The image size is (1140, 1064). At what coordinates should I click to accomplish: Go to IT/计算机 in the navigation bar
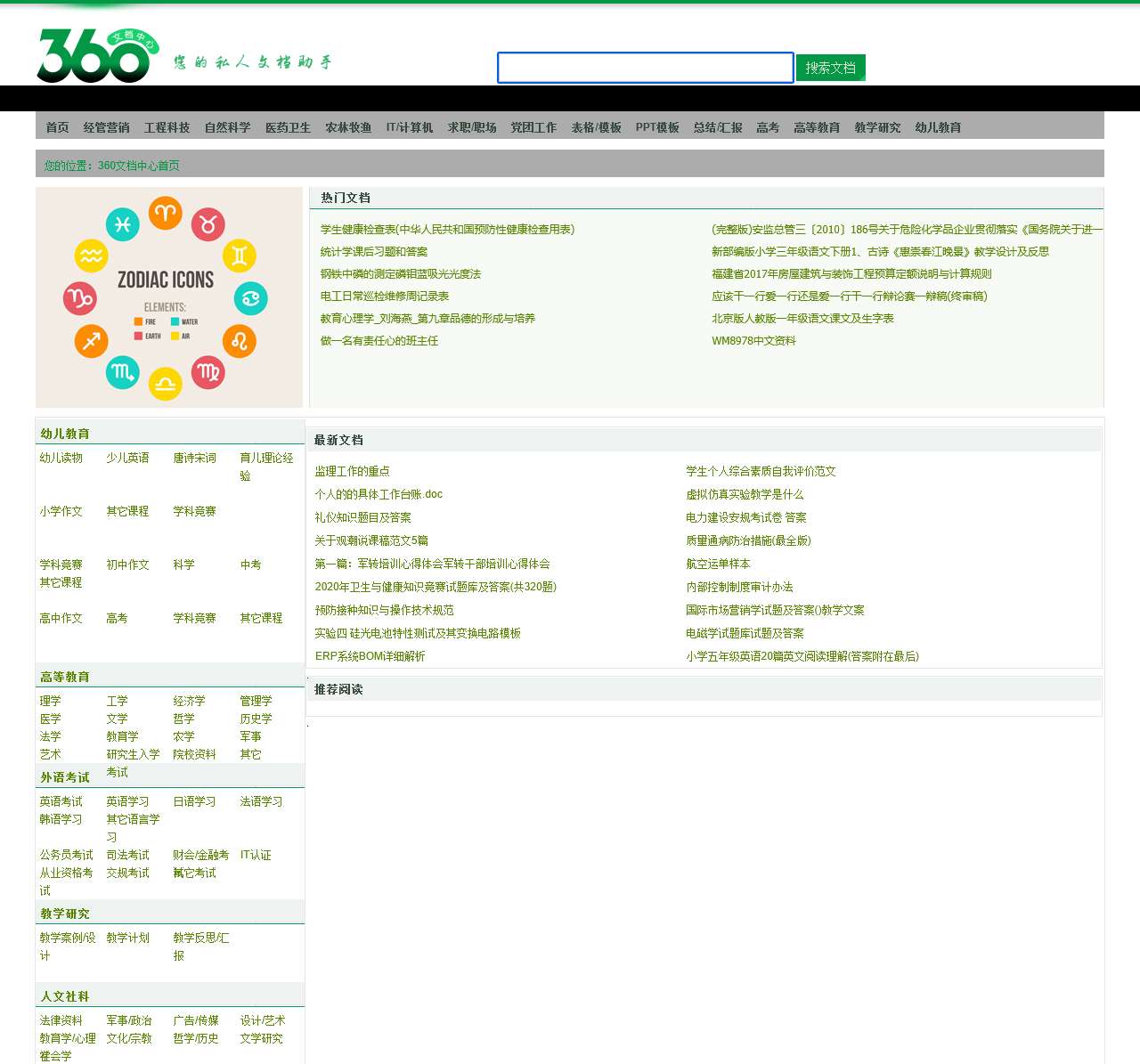(x=409, y=127)
